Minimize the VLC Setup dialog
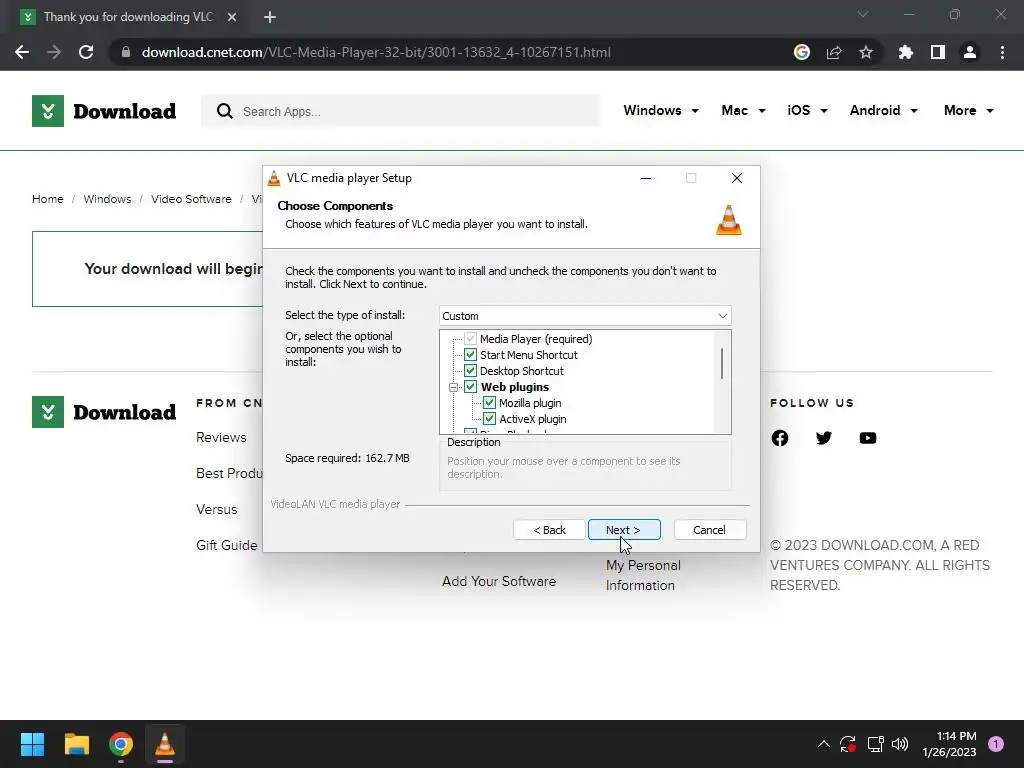This screenshot has height=768, width=1024. click(x=646, y=178)
